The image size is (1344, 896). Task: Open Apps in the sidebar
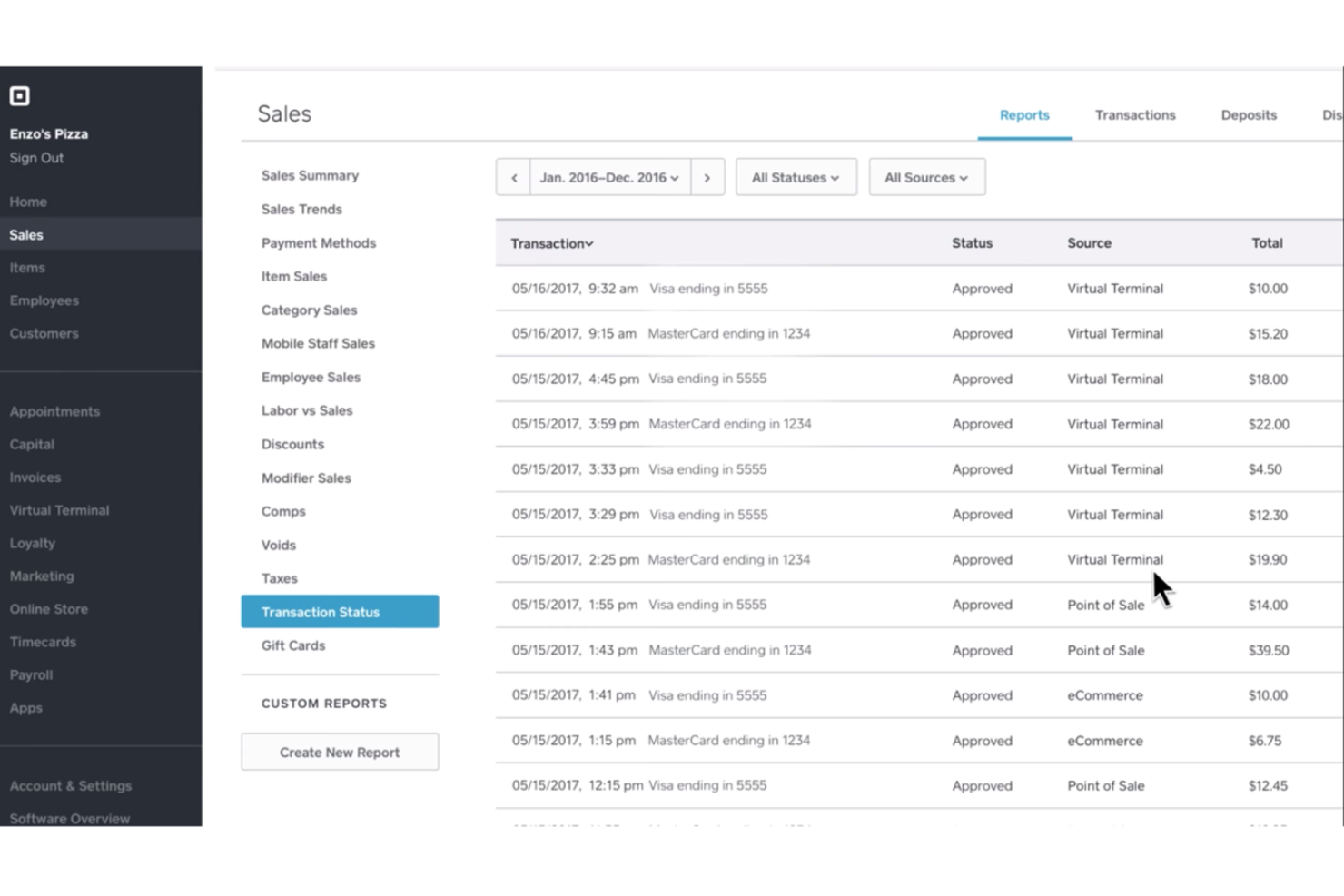25,707
